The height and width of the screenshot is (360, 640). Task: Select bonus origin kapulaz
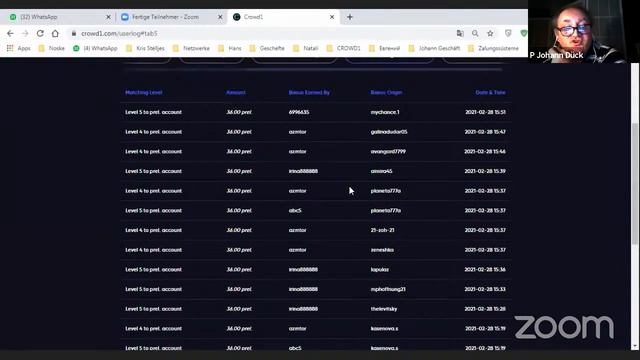coord(380,269)
